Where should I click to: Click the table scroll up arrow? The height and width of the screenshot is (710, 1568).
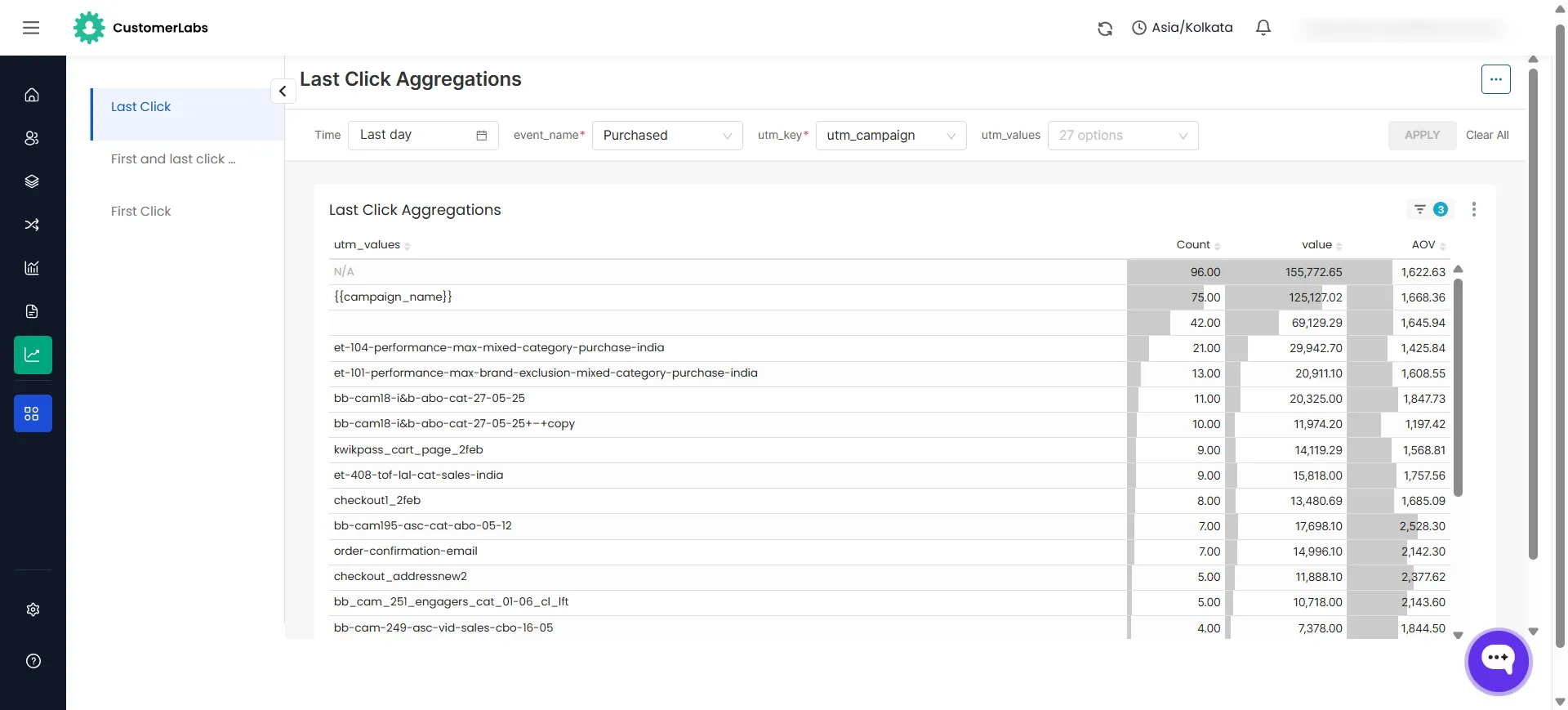point(1459,270)
